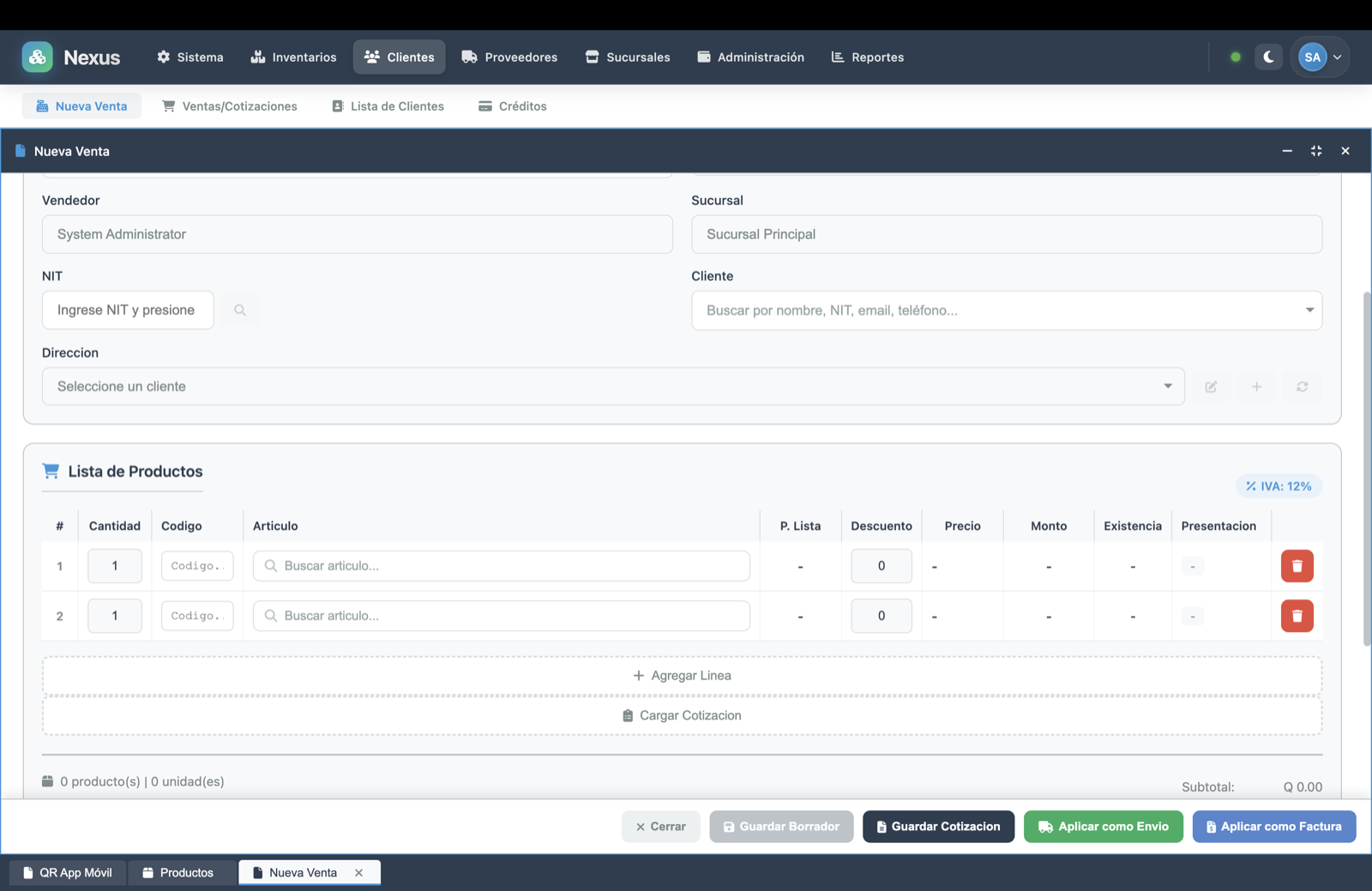Viewport: 1372px width, 891px height.
Task: Click the refresh addresses icon
Action: 1302,387
